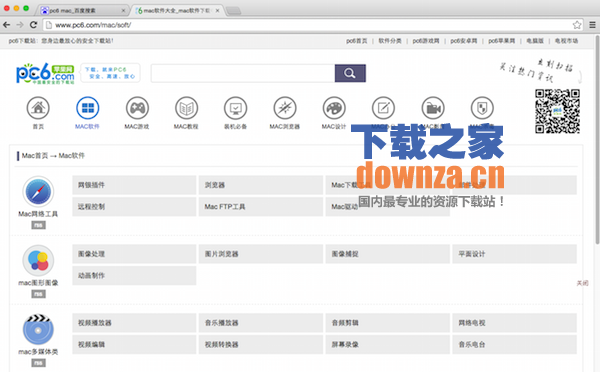The width and height of the screenshot is (600, 372).
Task: Open the 平面设计 category
Action: [514, 254]
